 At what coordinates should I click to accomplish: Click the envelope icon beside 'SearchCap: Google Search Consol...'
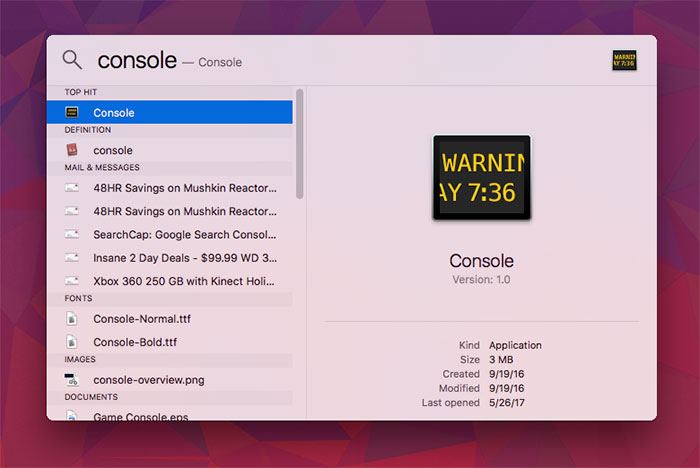coord(72,234)
